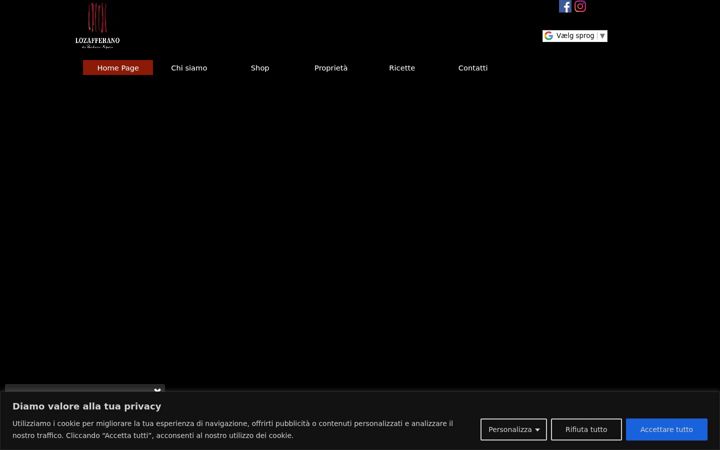
Task: Open the Shop menu item
Action: [260, 68]
